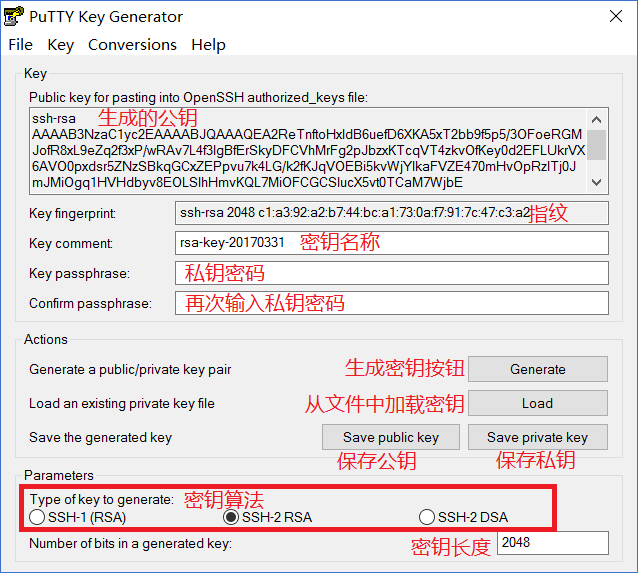The height and width of the screenshot is (573, 638).
Task: Click the number of bits field
Action: [x=552, y=543]
